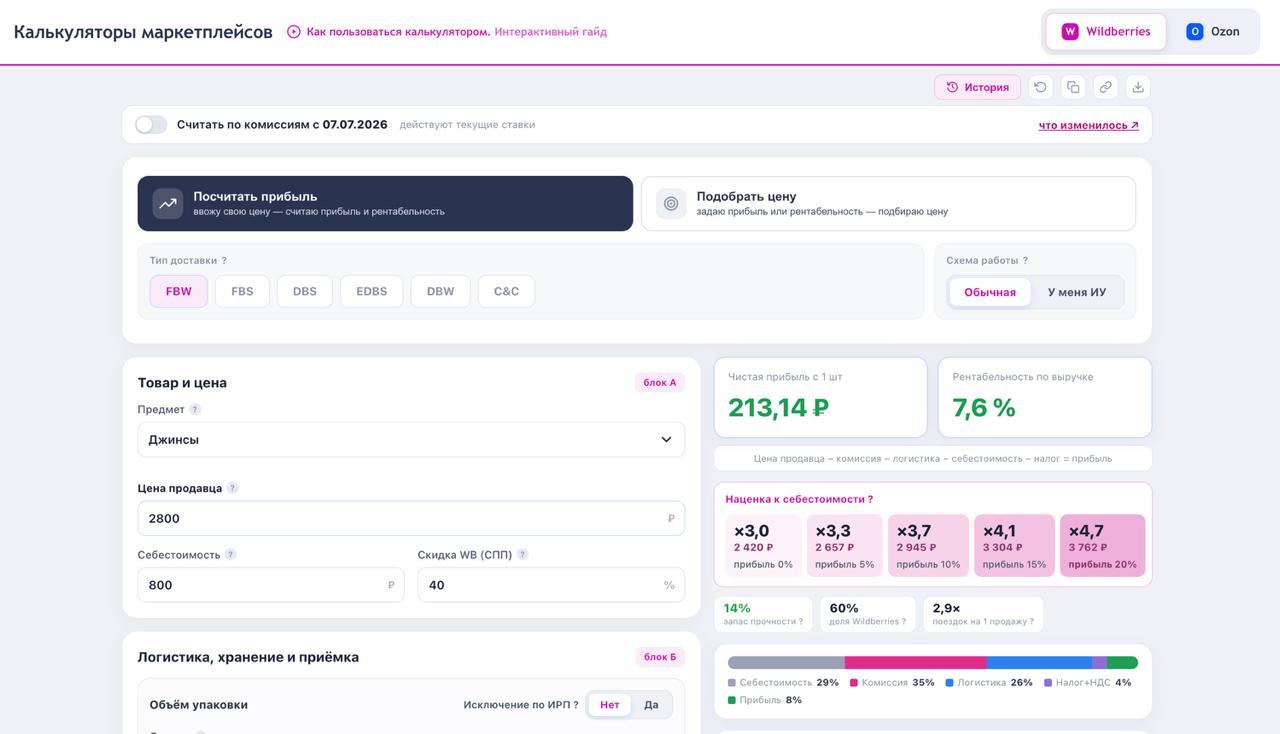Click the Налог+НДС 4% legend entry
Image resolution: width=1280 pixels, height=734 pixels.
pos(1088,683)
